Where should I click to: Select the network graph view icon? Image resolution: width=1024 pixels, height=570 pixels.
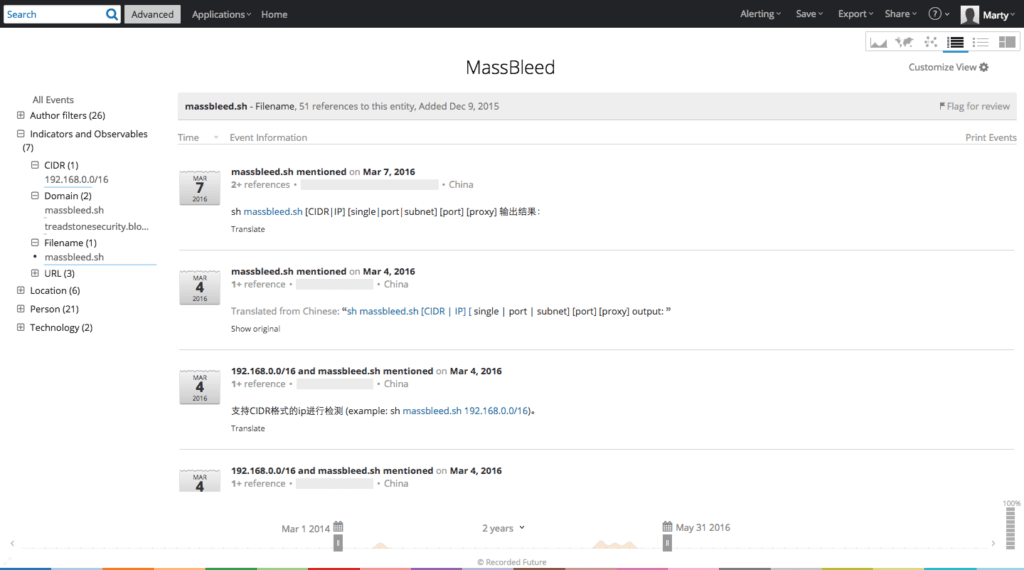click(930, 42)
